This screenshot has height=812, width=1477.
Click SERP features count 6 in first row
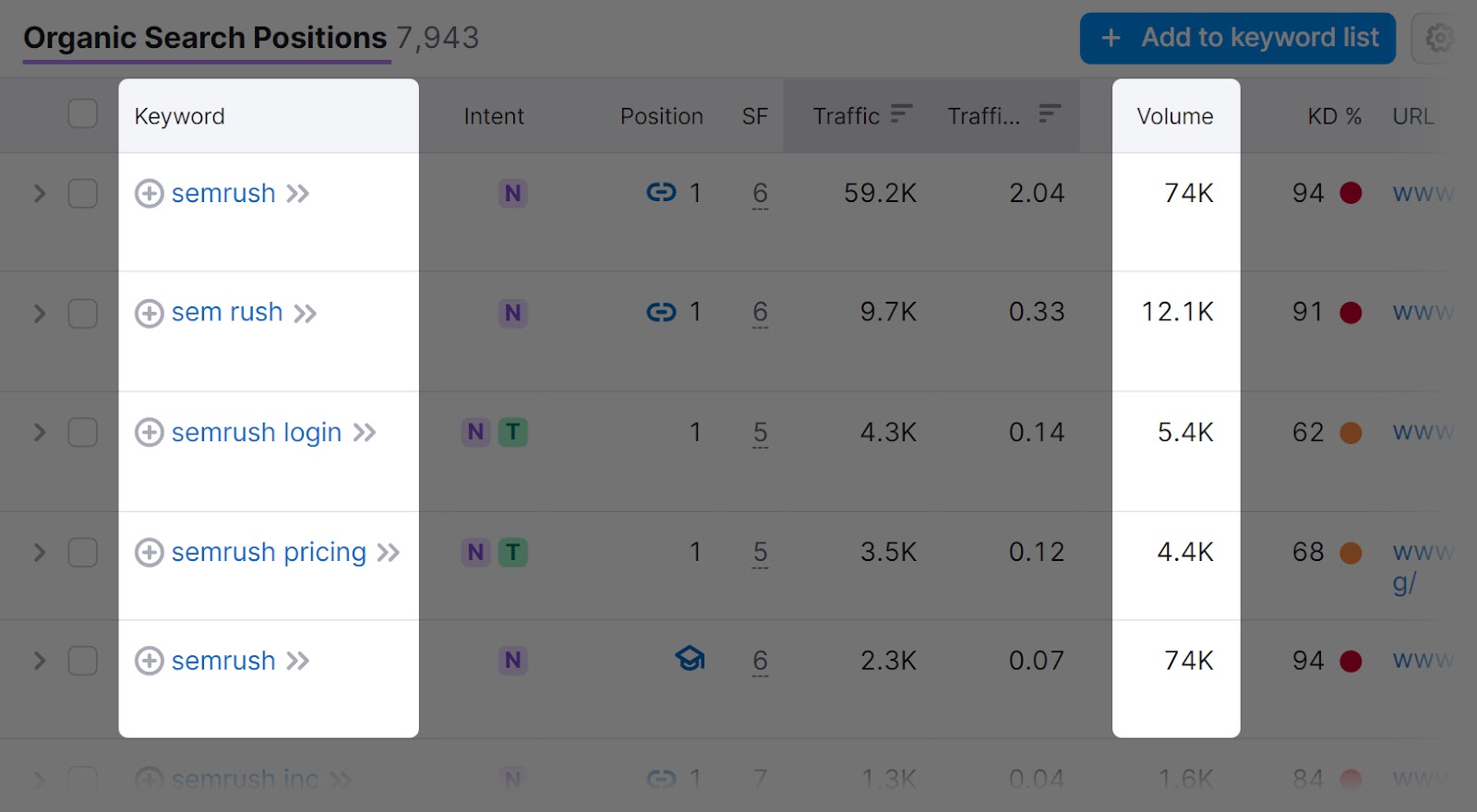point(760,194)
